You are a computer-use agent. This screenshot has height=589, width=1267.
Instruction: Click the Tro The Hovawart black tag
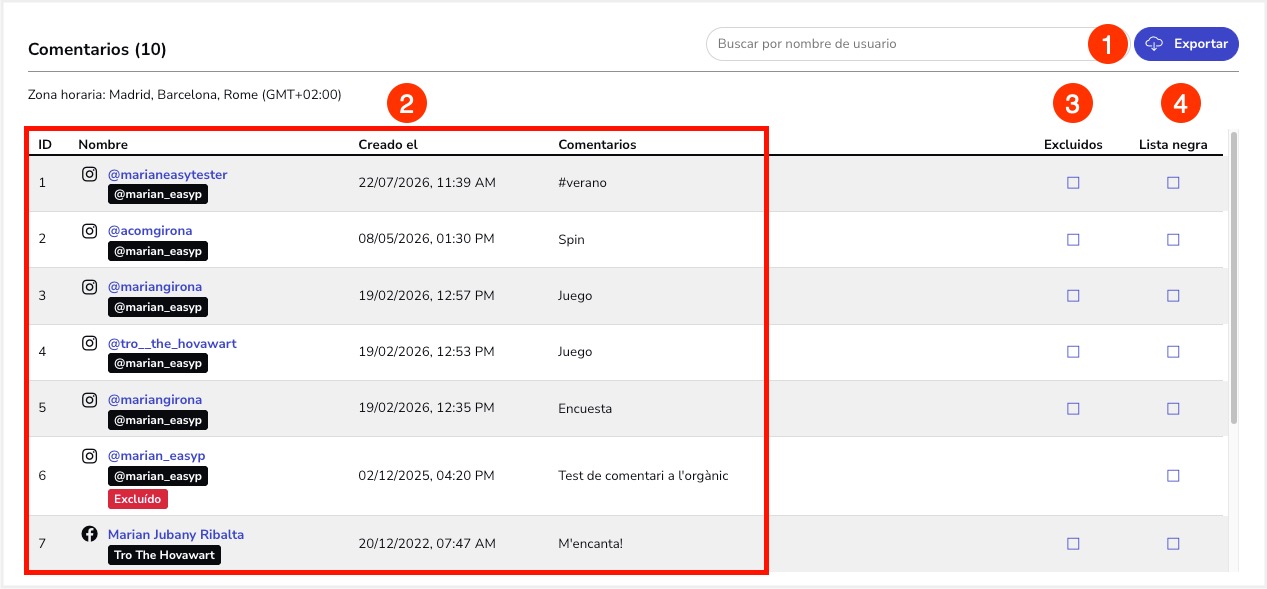[164, 555]
